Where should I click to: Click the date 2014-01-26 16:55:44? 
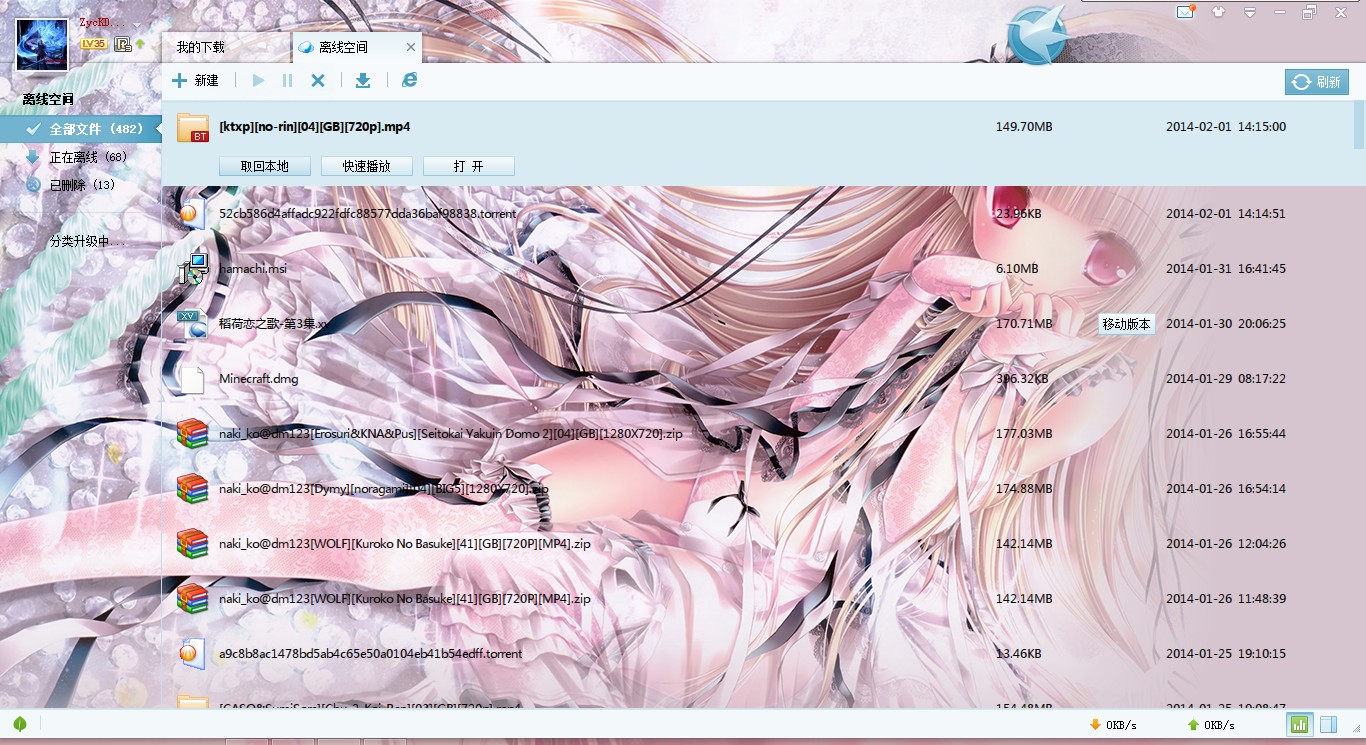[x=1226, y=434]
